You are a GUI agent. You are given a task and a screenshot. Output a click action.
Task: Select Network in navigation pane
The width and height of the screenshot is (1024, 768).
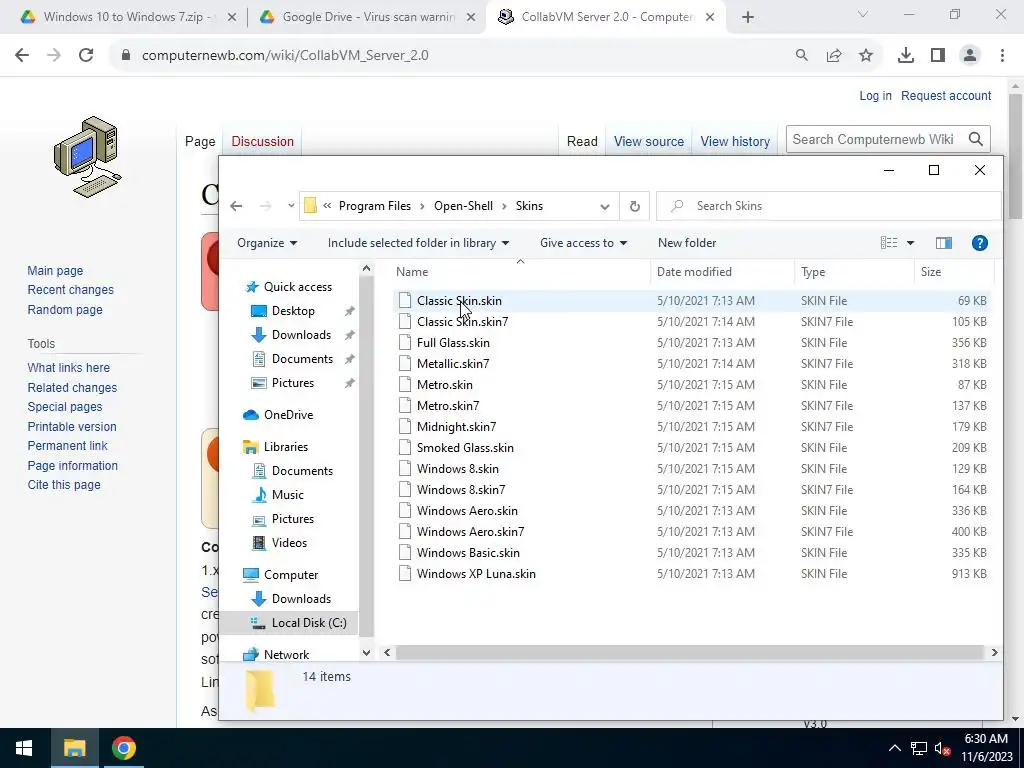click(x=286, y=654)
